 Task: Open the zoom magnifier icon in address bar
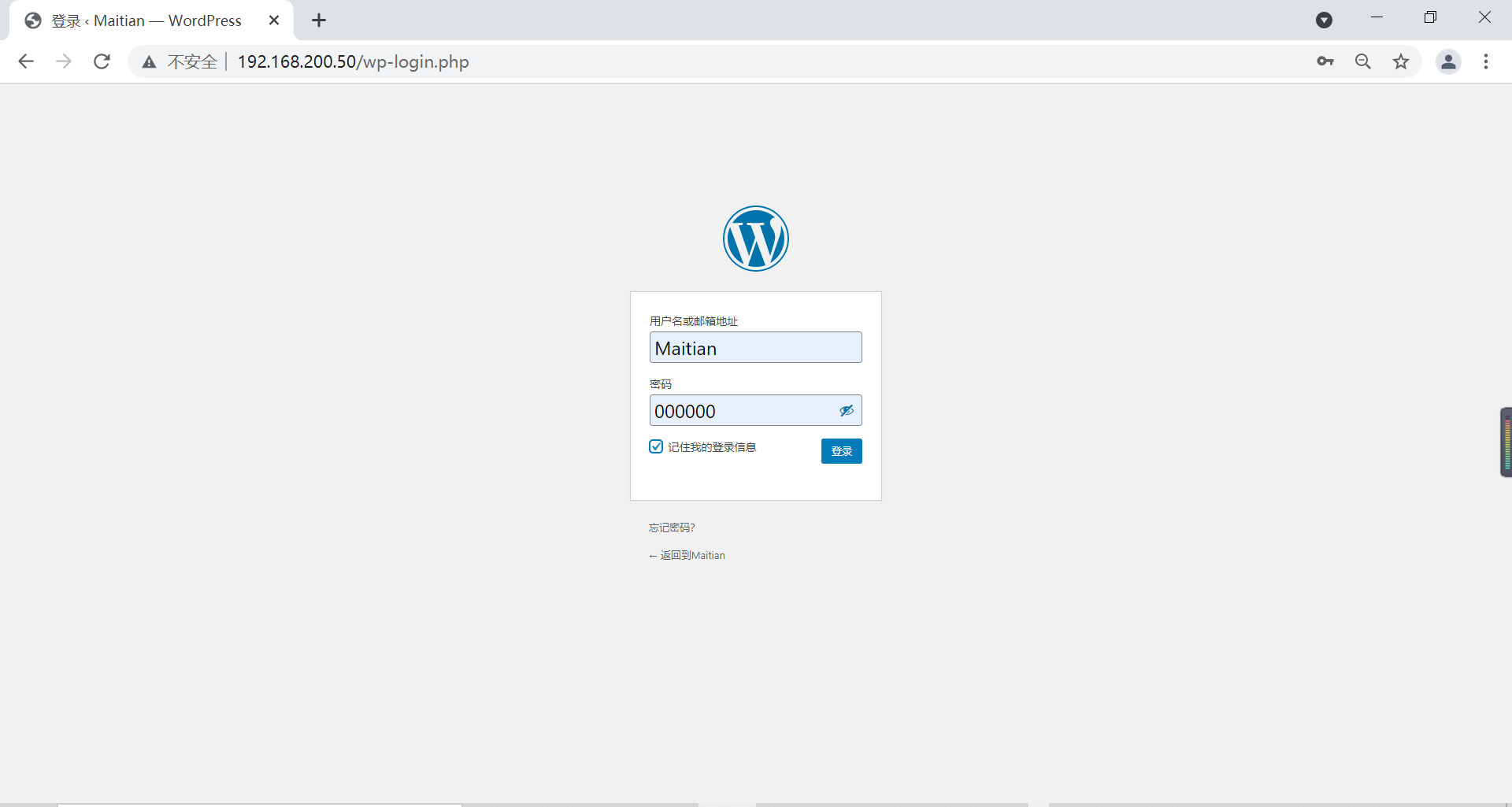pos(1363,61)
